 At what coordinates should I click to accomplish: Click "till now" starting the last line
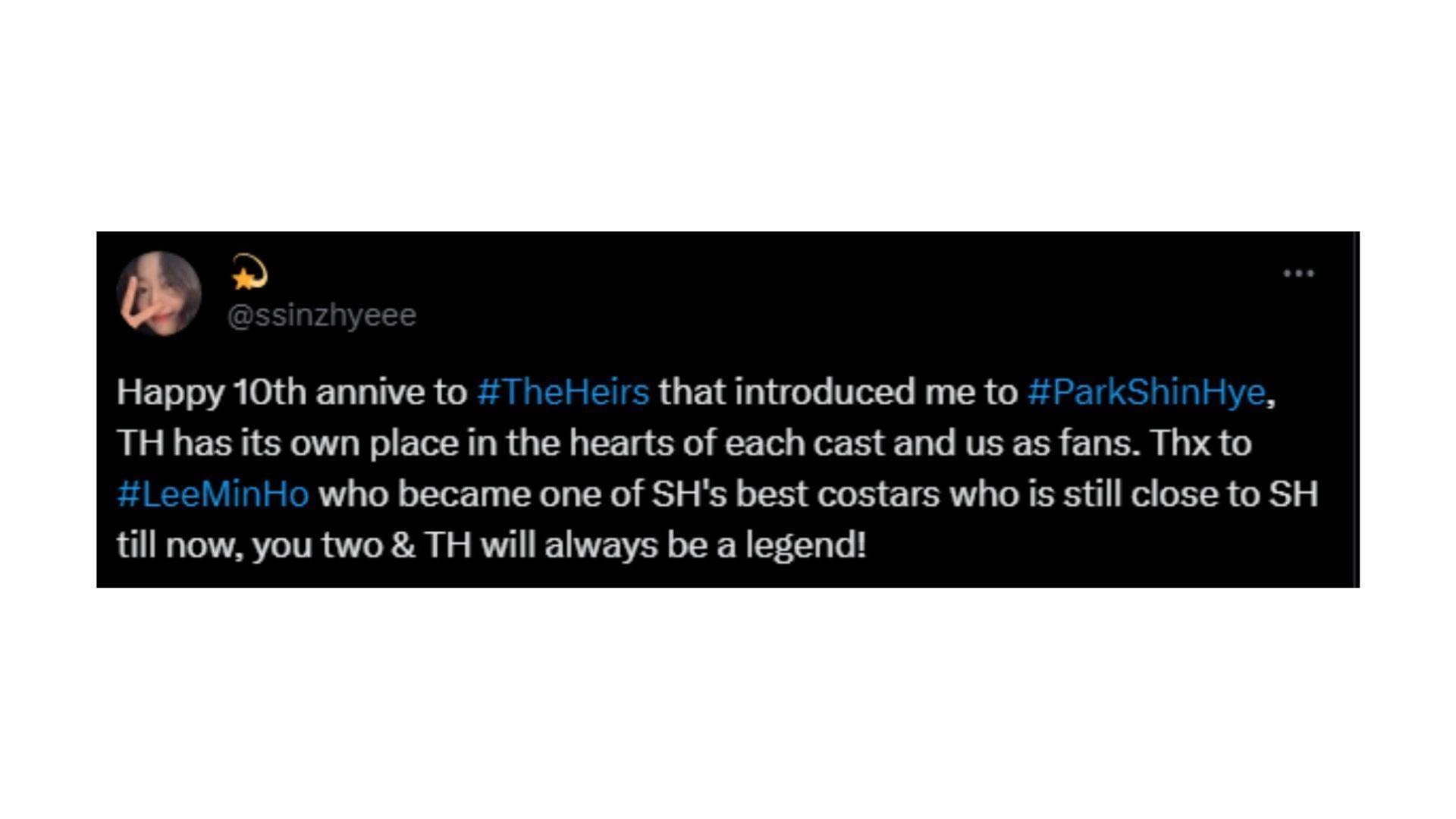[180, 545]
